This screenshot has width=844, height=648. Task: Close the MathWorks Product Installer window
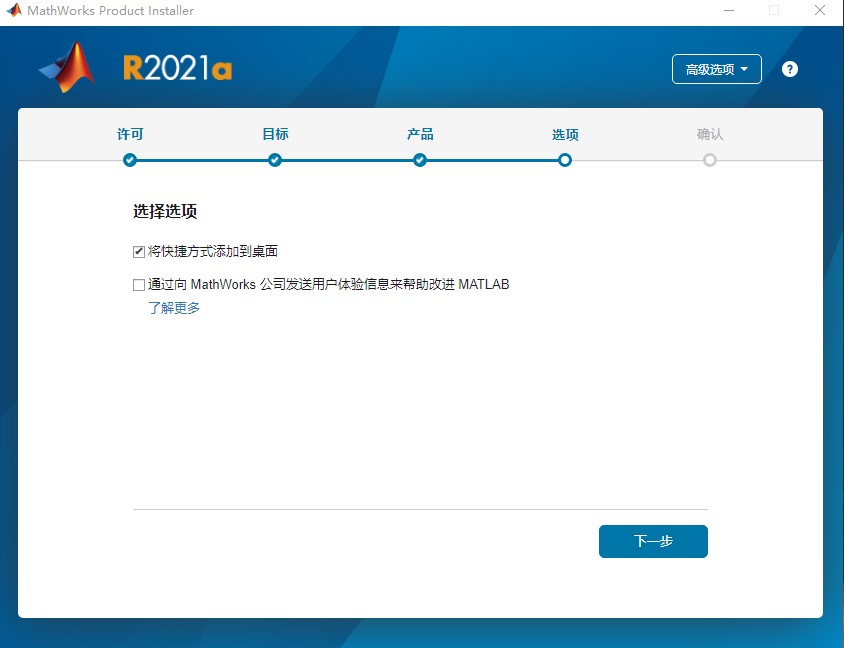pyautogui.click(x=820, y=11)
